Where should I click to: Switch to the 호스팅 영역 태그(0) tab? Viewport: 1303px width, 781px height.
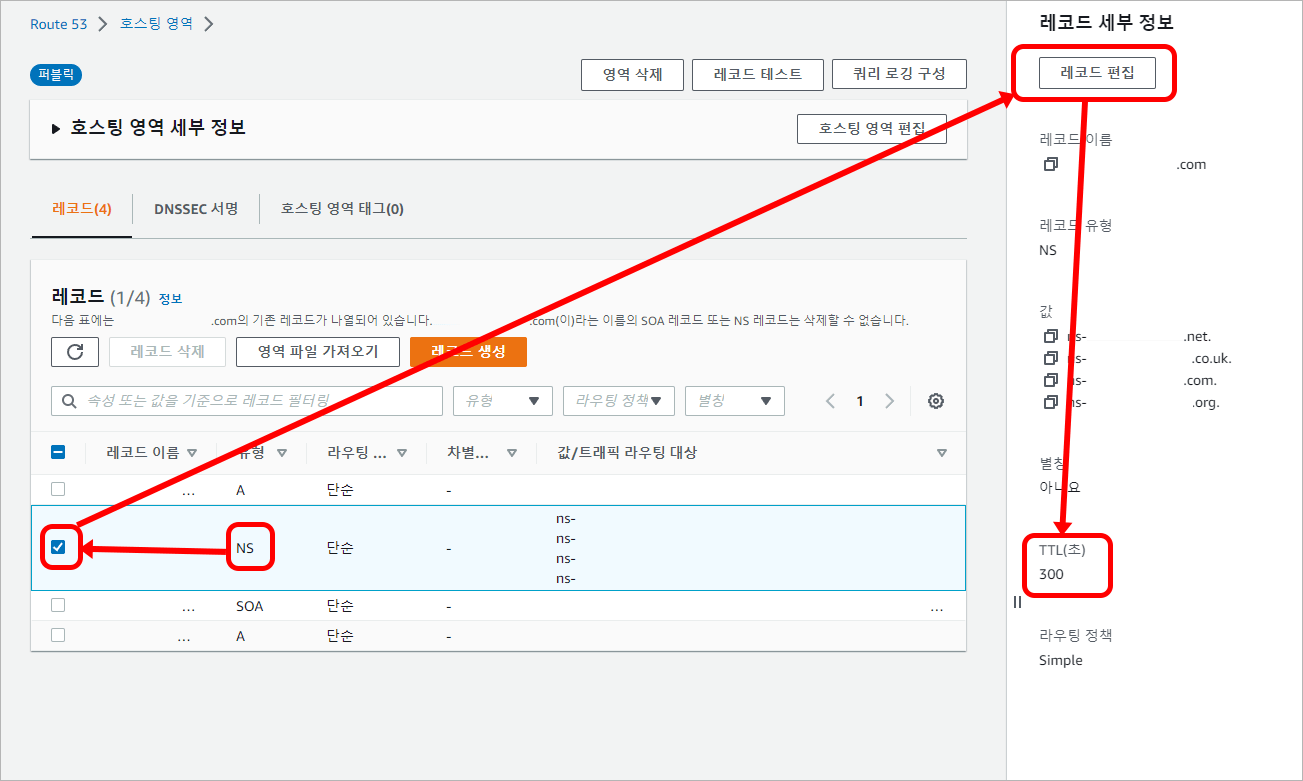(342, 209)
